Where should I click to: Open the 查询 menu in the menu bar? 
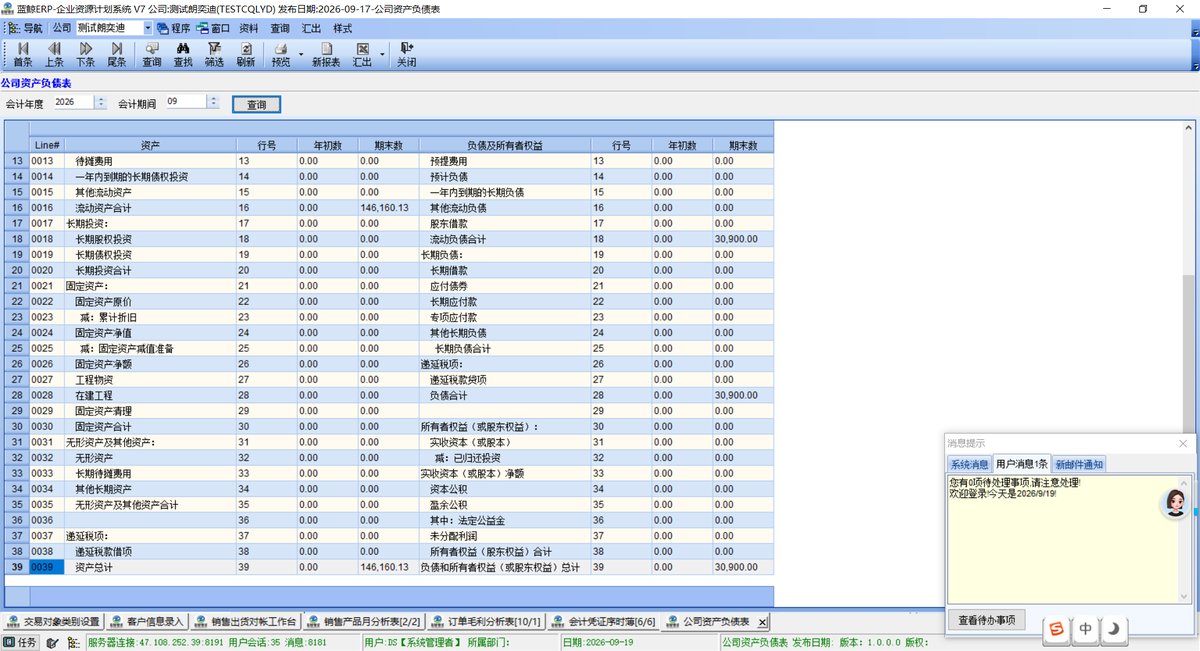(281, 29)
